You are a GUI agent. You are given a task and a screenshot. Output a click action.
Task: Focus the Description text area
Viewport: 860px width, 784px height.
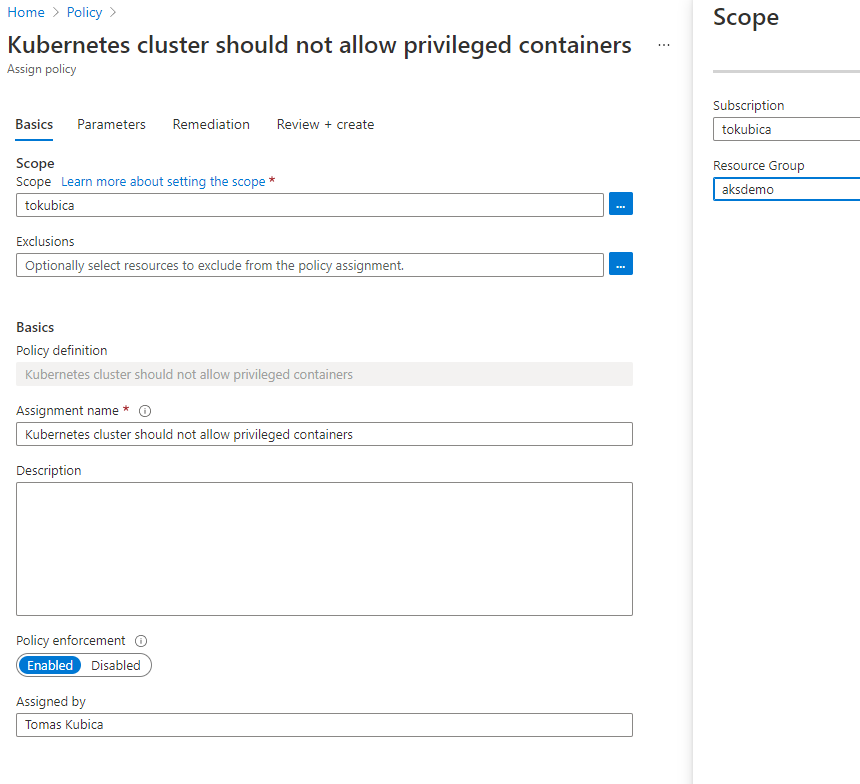pos(324,548)
